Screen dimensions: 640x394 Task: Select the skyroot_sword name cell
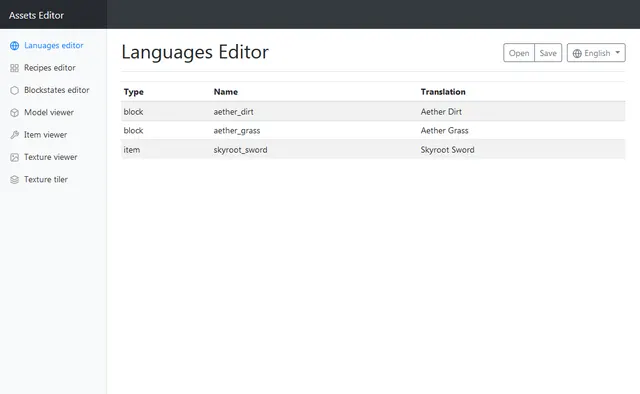(x=240, y=150)
